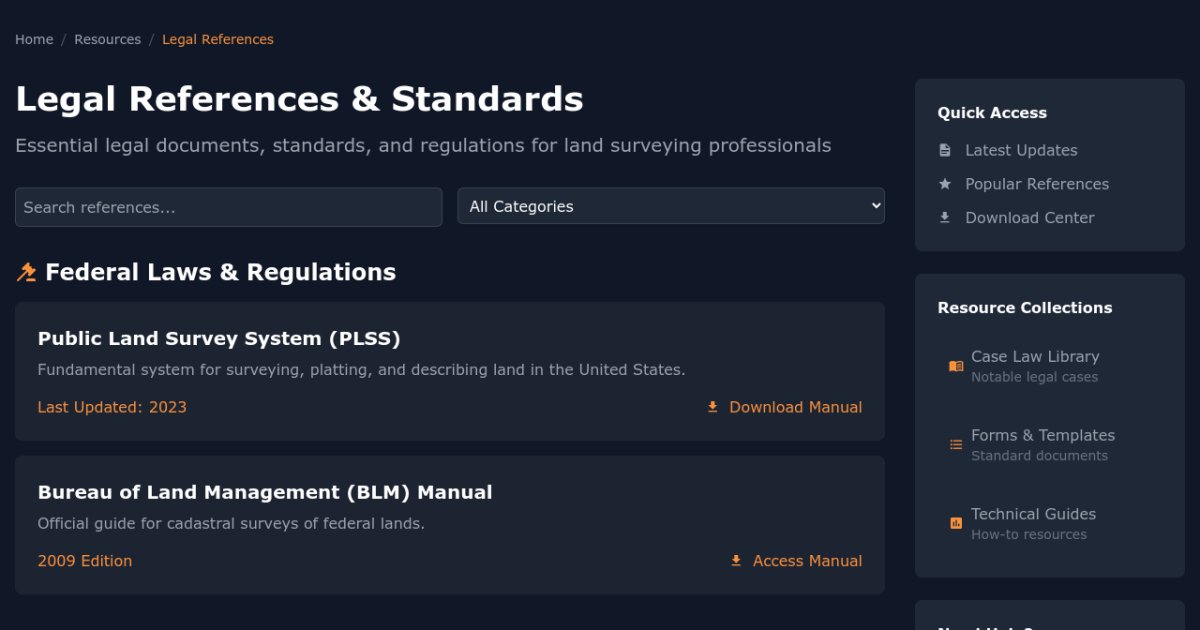The height and width of the screenshot is (630, 1200).
Task: Click the star icon beside Popular References
Action: pos(945,184)
